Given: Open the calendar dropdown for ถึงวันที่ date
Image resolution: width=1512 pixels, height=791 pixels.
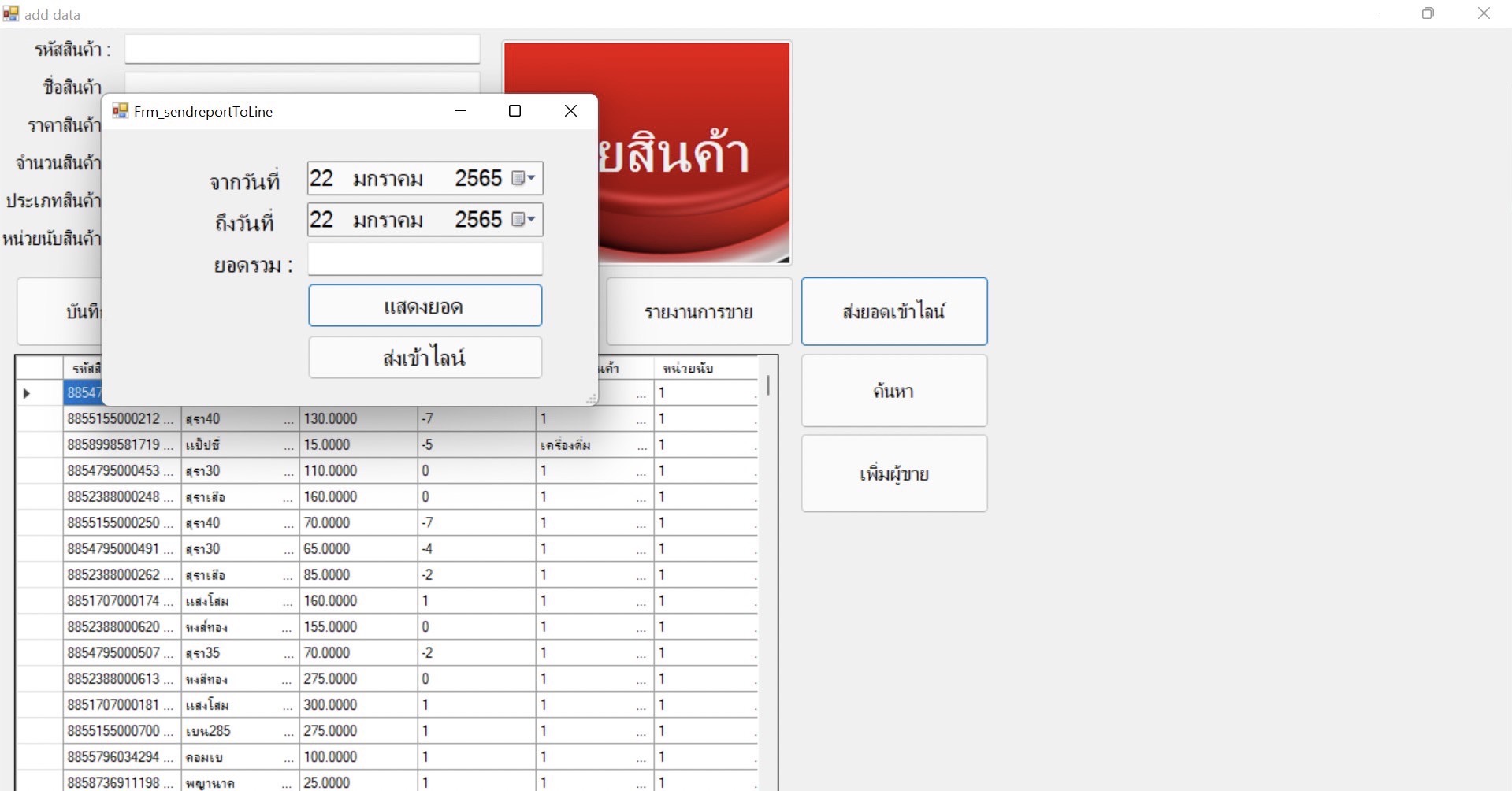Looking at the screenshot, I should 524,220.
